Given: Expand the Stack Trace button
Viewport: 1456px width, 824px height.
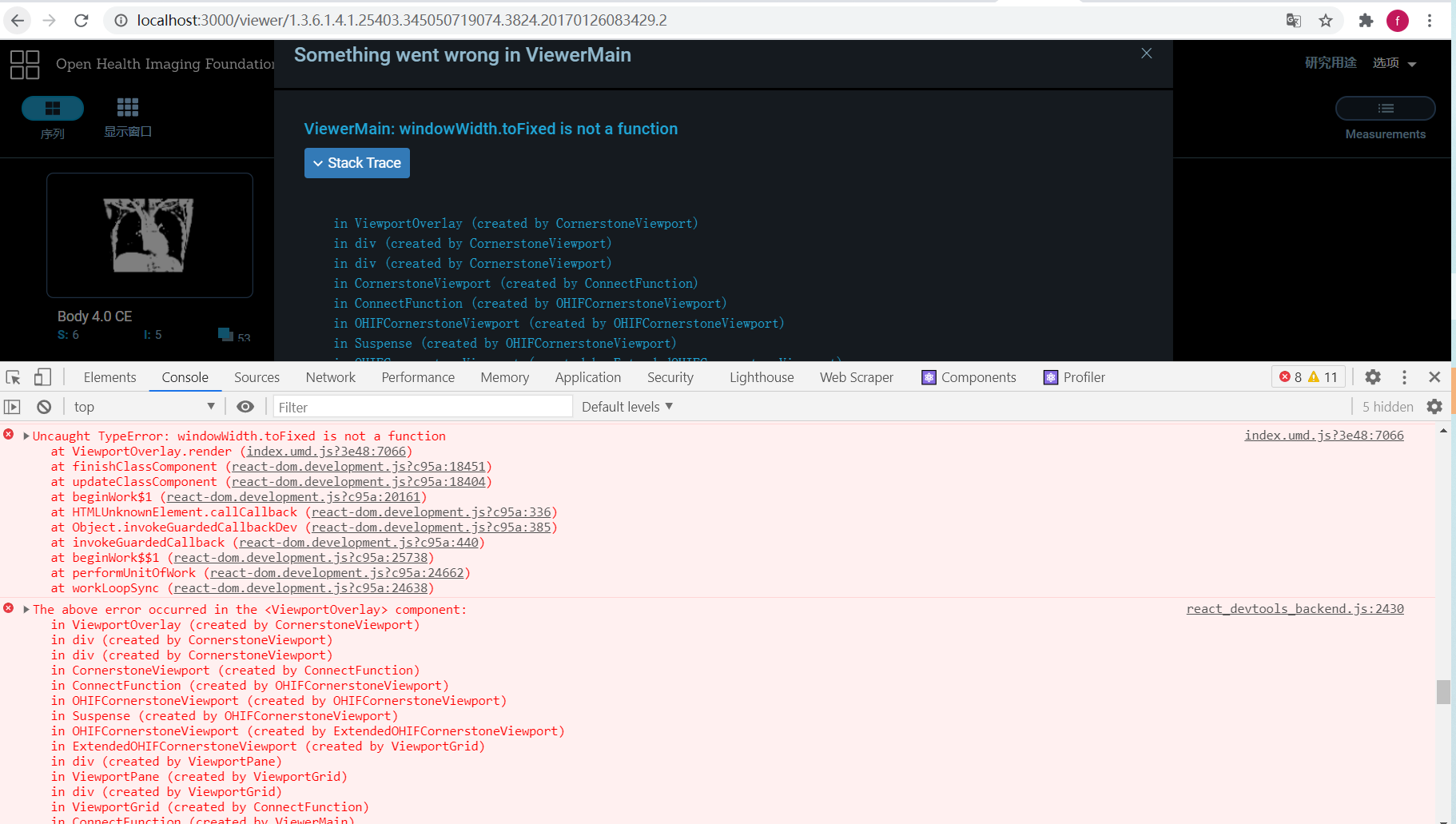Looking at the screenshot, I should [356, 162].
